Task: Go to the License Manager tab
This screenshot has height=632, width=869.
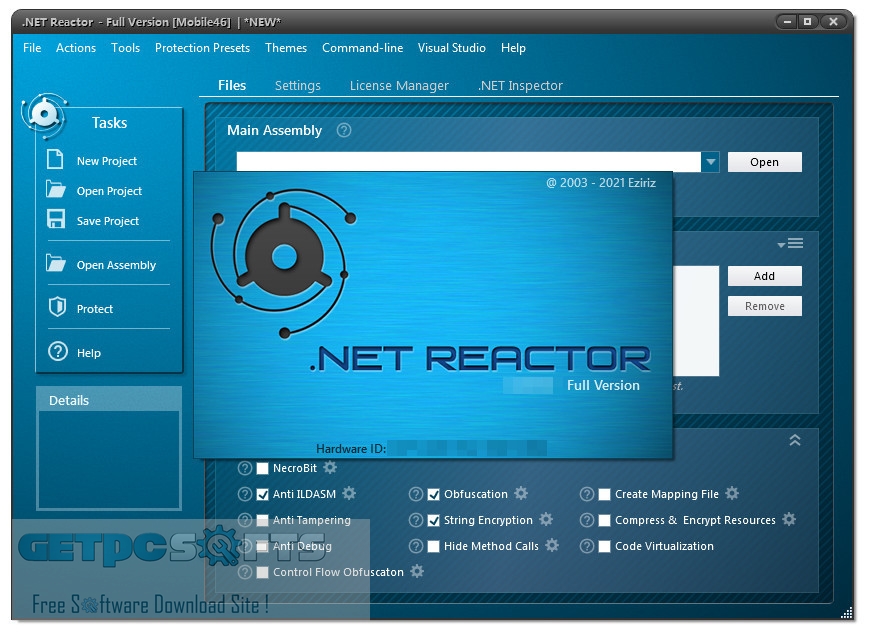Action: click(399, 85)
